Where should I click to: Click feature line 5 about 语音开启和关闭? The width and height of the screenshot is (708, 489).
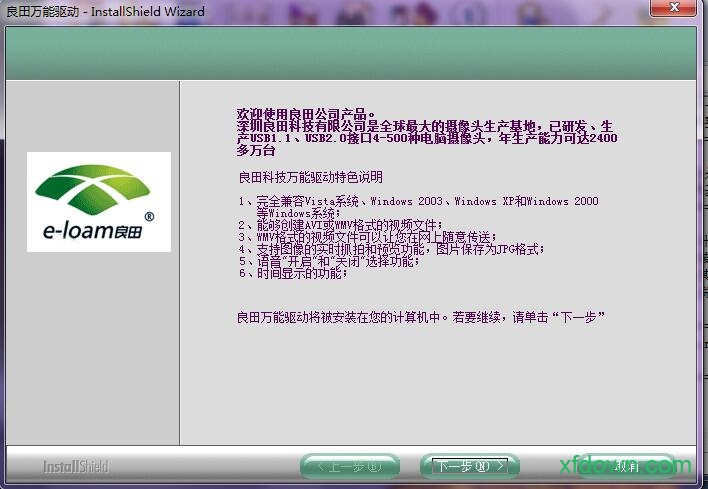(329, 261)
